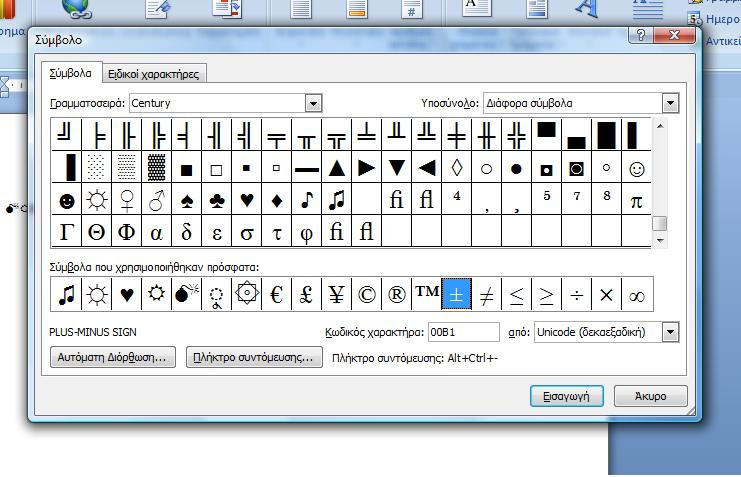This screenshot has width=741, height=477.
Task: Select the diamond suit symbol
Action: click(276, 201)
